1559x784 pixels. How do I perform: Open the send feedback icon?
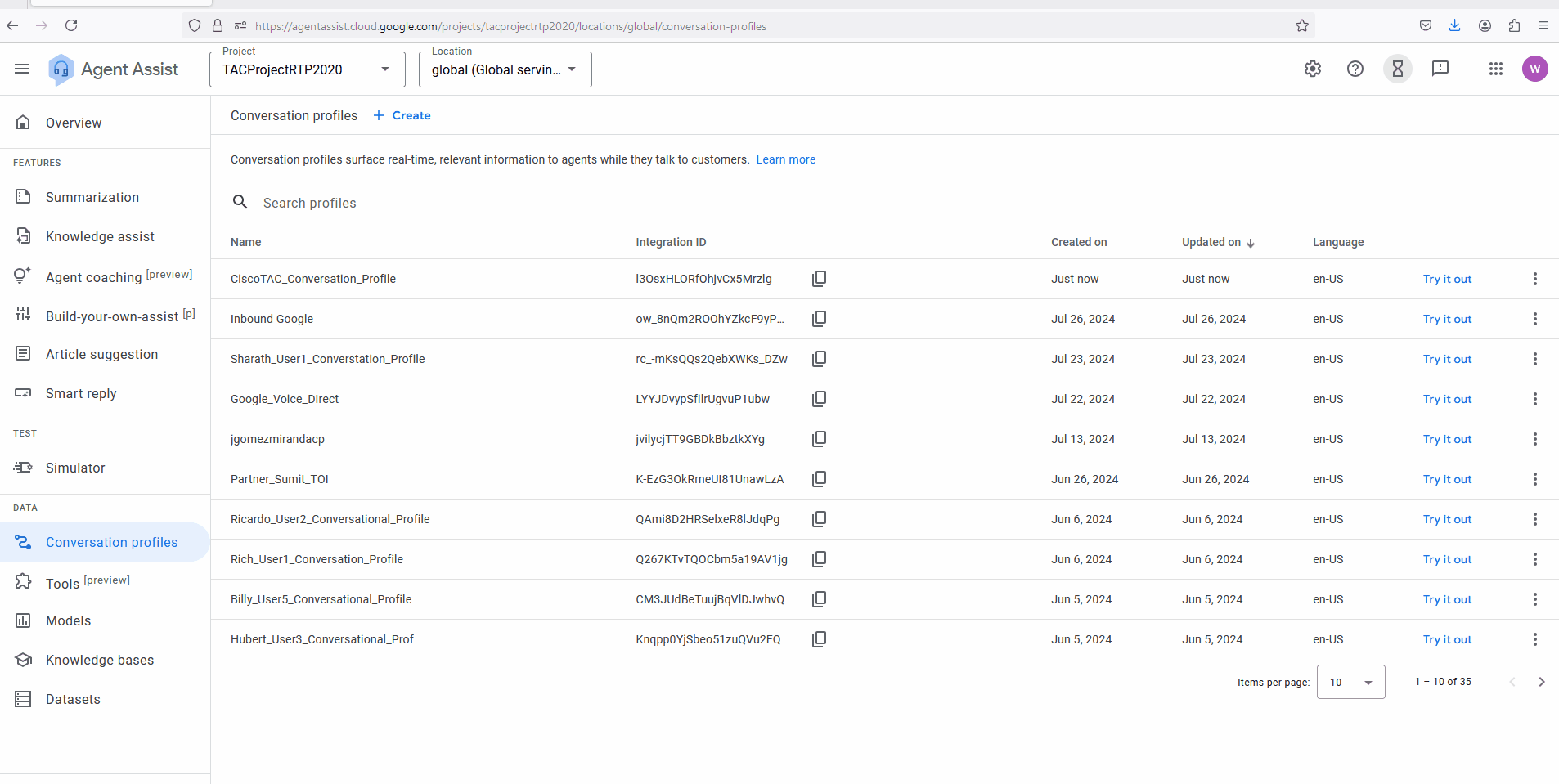point(1440,69)
